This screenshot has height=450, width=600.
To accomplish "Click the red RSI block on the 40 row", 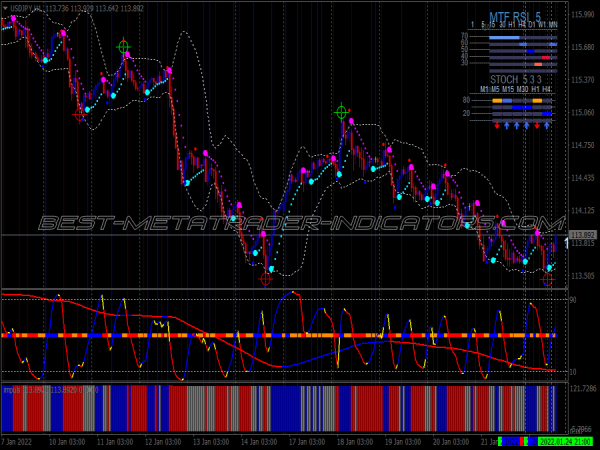I will [x=546, y=58].
